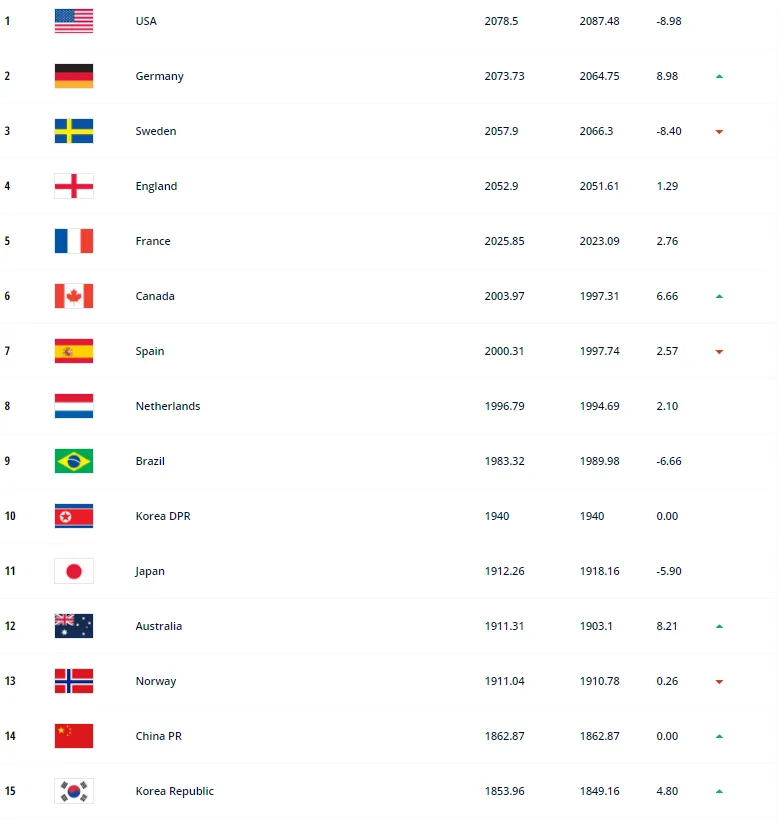Click the Australia team name

tap(159, 626)
